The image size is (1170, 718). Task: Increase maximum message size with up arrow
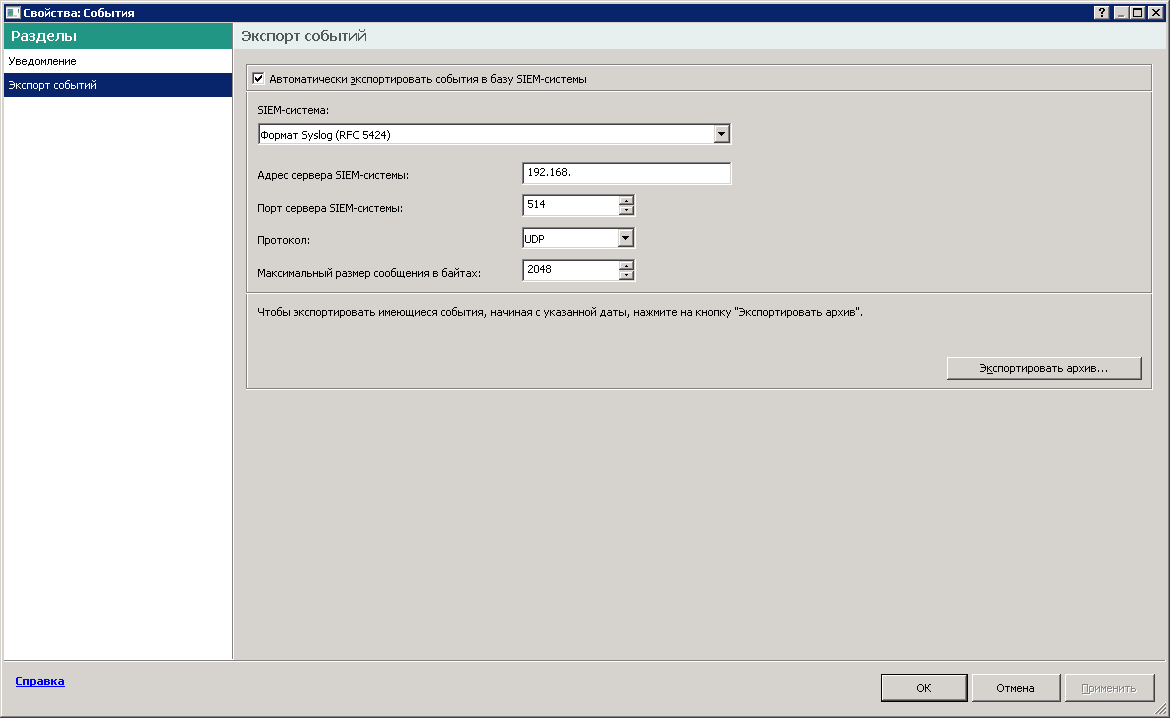pyautogui.click(x=627, y=265)
